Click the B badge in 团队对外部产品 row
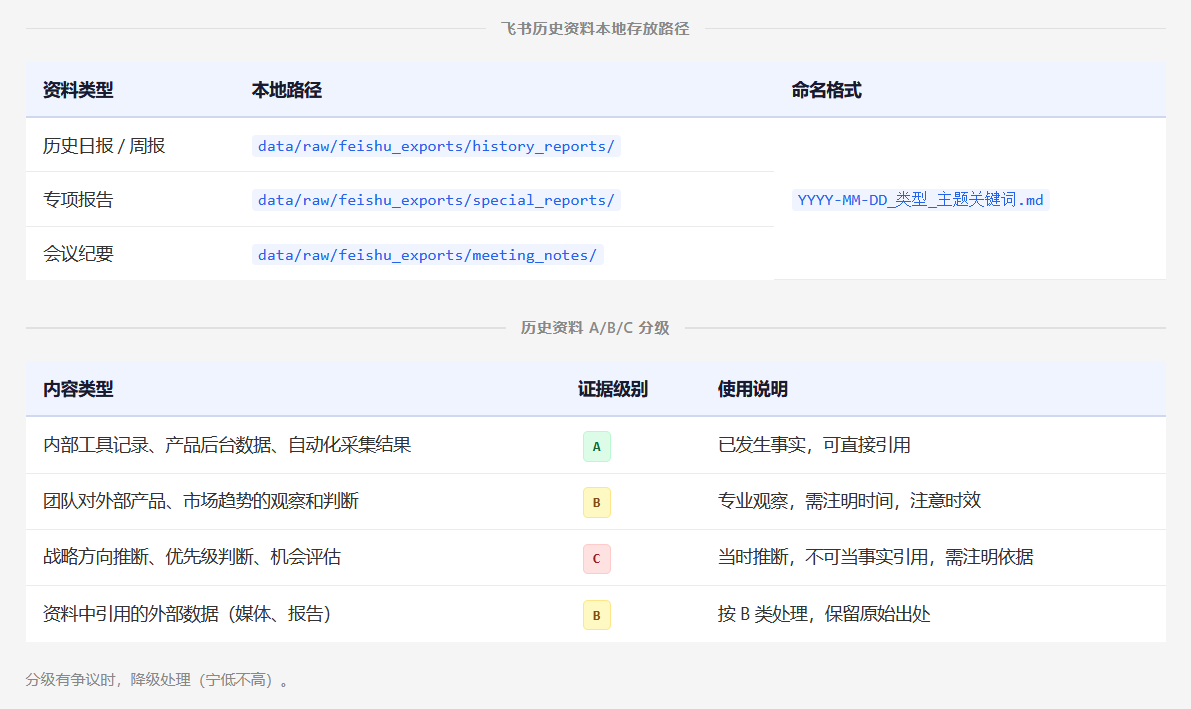This screenshot has height=709, width=1191. pyautogui.click(x=597, y=502)
